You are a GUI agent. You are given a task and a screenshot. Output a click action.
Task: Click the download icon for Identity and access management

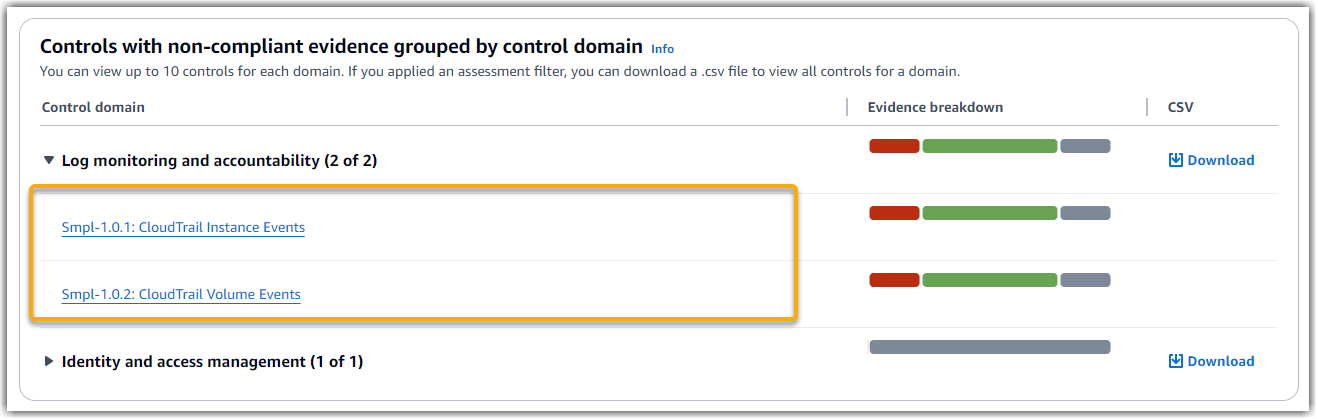(1176, 361)
